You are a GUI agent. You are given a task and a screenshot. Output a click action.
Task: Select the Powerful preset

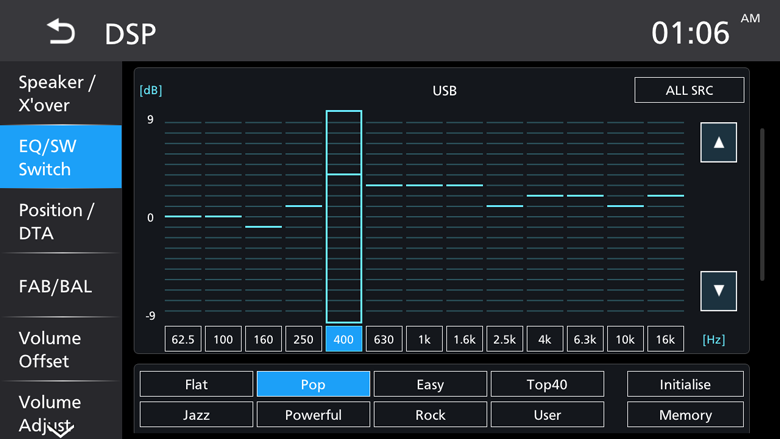[313, 415]
